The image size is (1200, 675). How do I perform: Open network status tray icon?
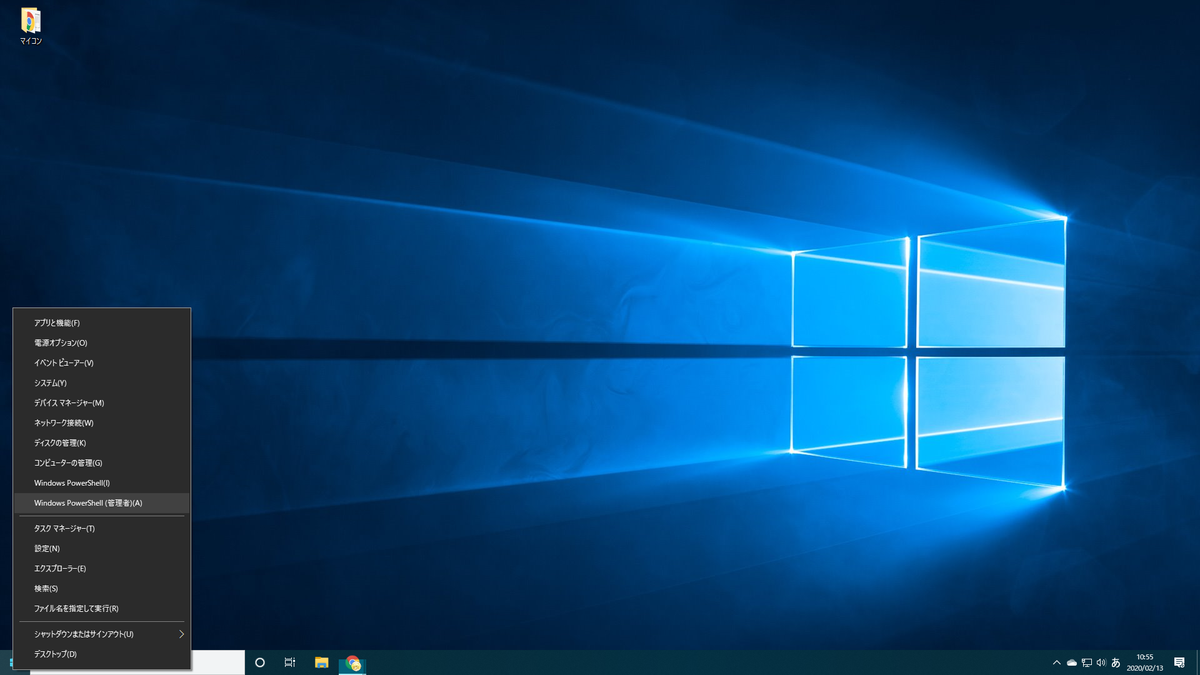click(x=1087, y=662)
